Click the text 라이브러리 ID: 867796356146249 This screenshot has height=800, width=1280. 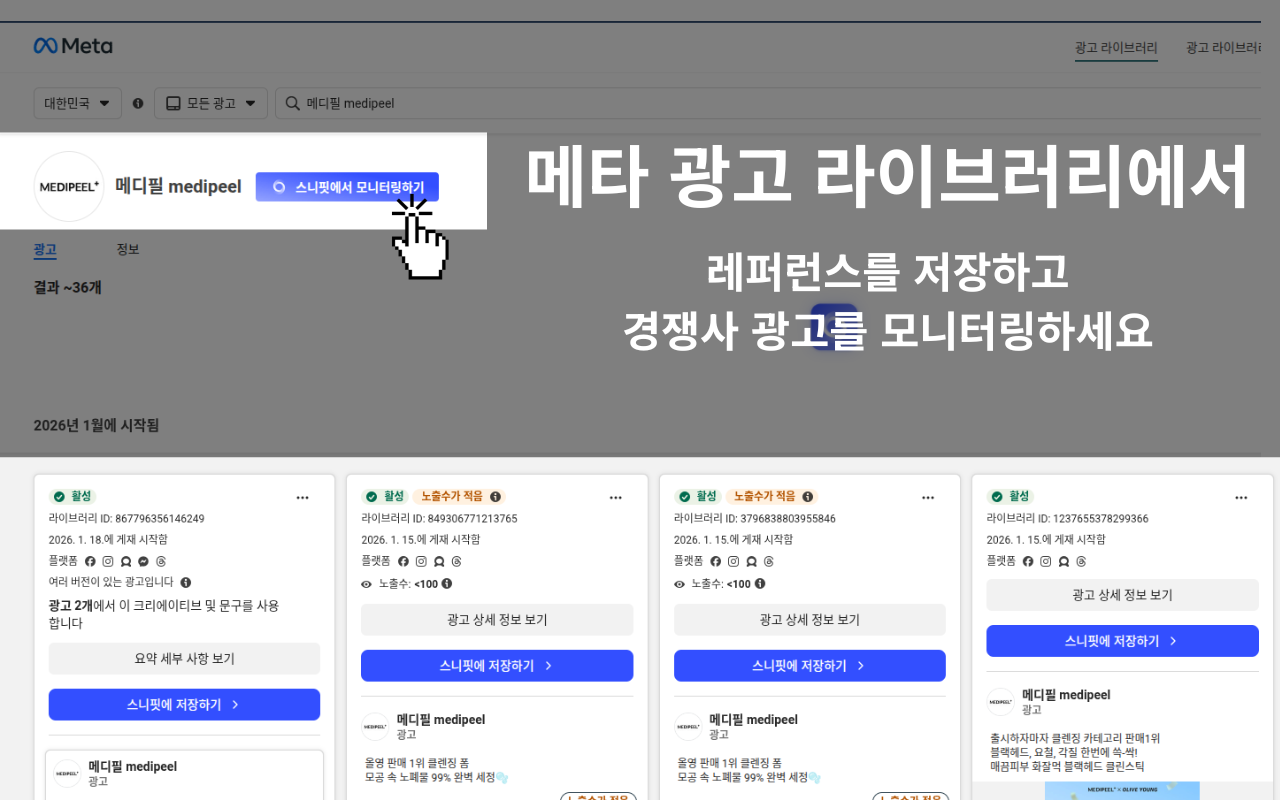tap(127, 519)
